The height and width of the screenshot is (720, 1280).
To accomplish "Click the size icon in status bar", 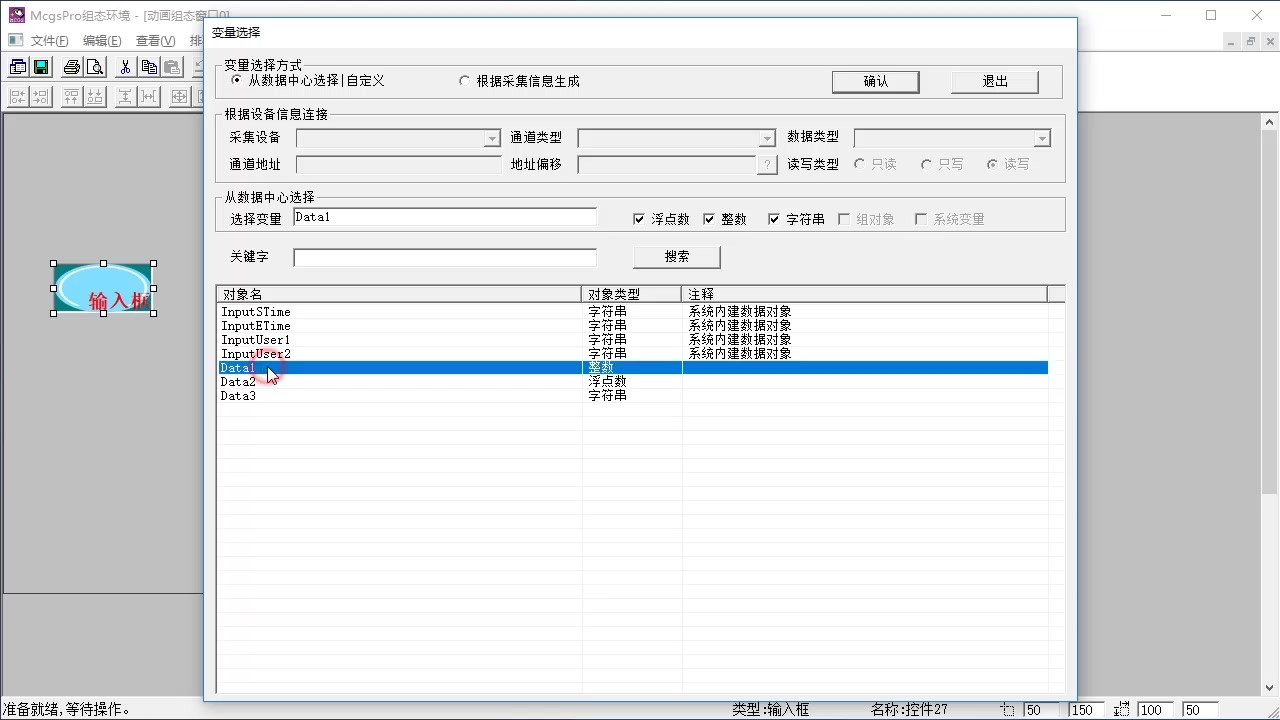I will coord(1123,709).
